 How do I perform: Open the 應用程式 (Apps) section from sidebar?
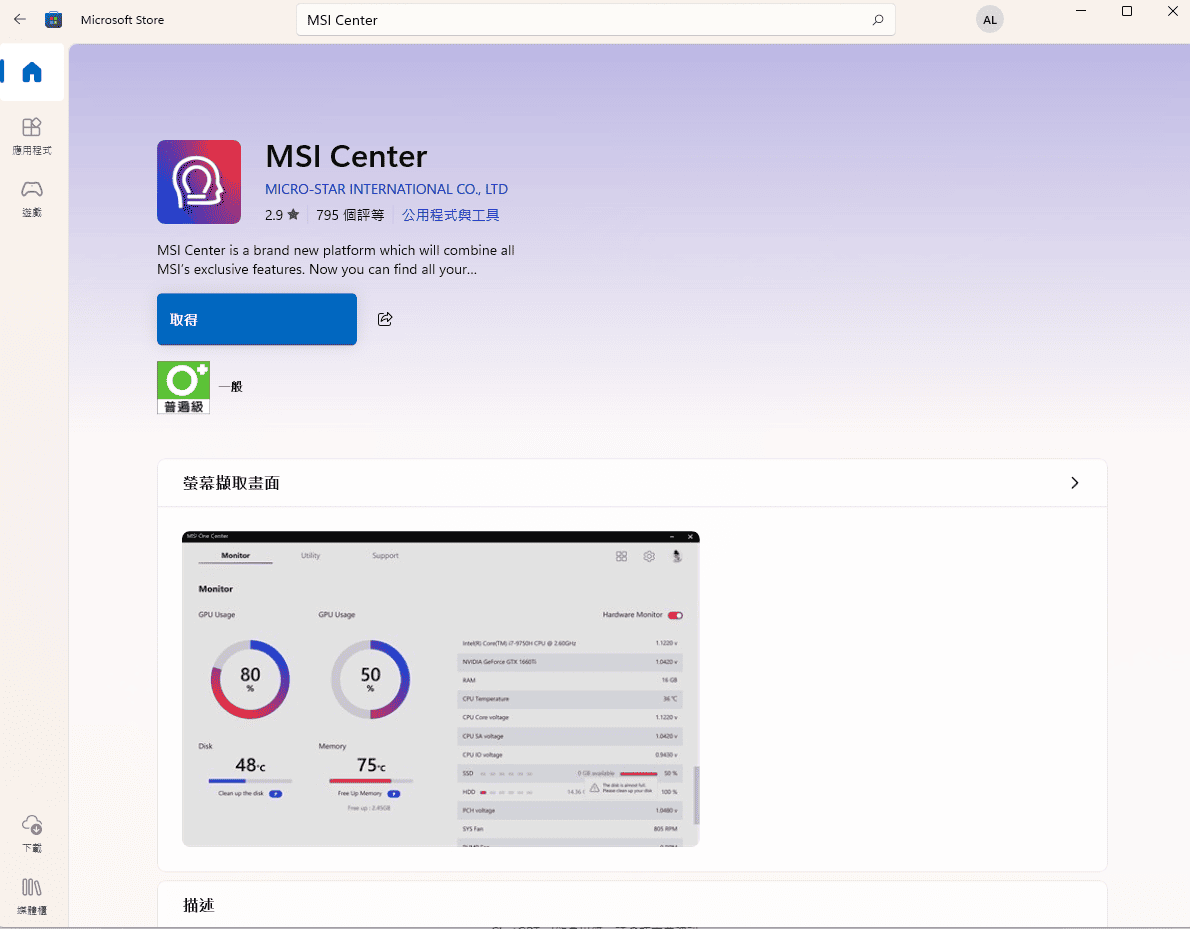(31, 137)
